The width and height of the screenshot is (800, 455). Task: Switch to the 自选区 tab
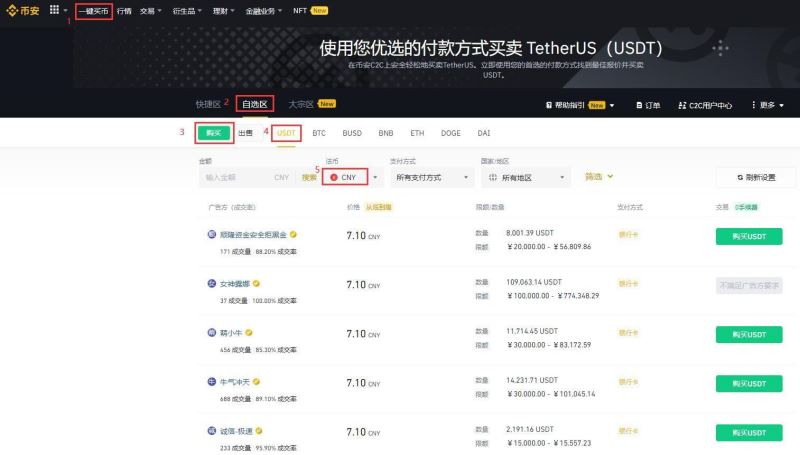click(255, 104)
